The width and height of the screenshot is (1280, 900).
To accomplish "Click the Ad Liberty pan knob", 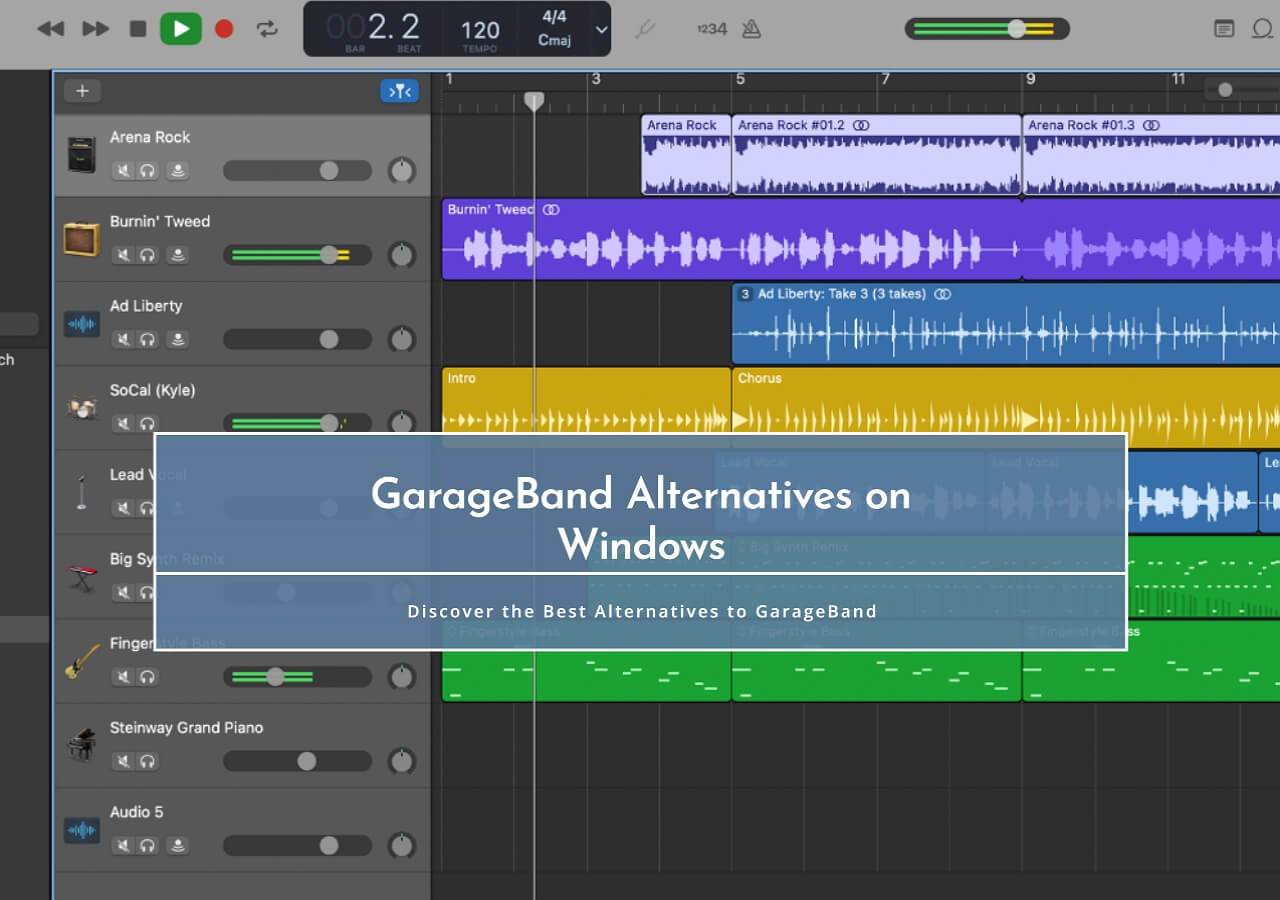I will 402,339.
